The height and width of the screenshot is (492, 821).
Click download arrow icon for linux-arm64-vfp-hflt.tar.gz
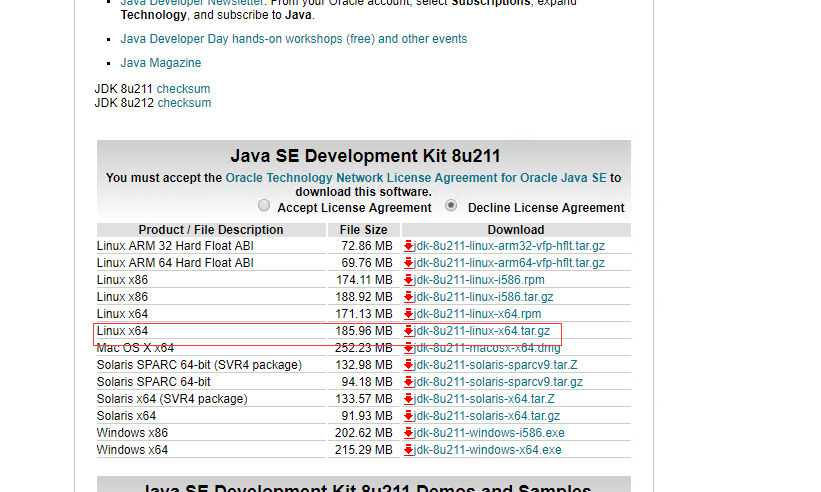408,263
